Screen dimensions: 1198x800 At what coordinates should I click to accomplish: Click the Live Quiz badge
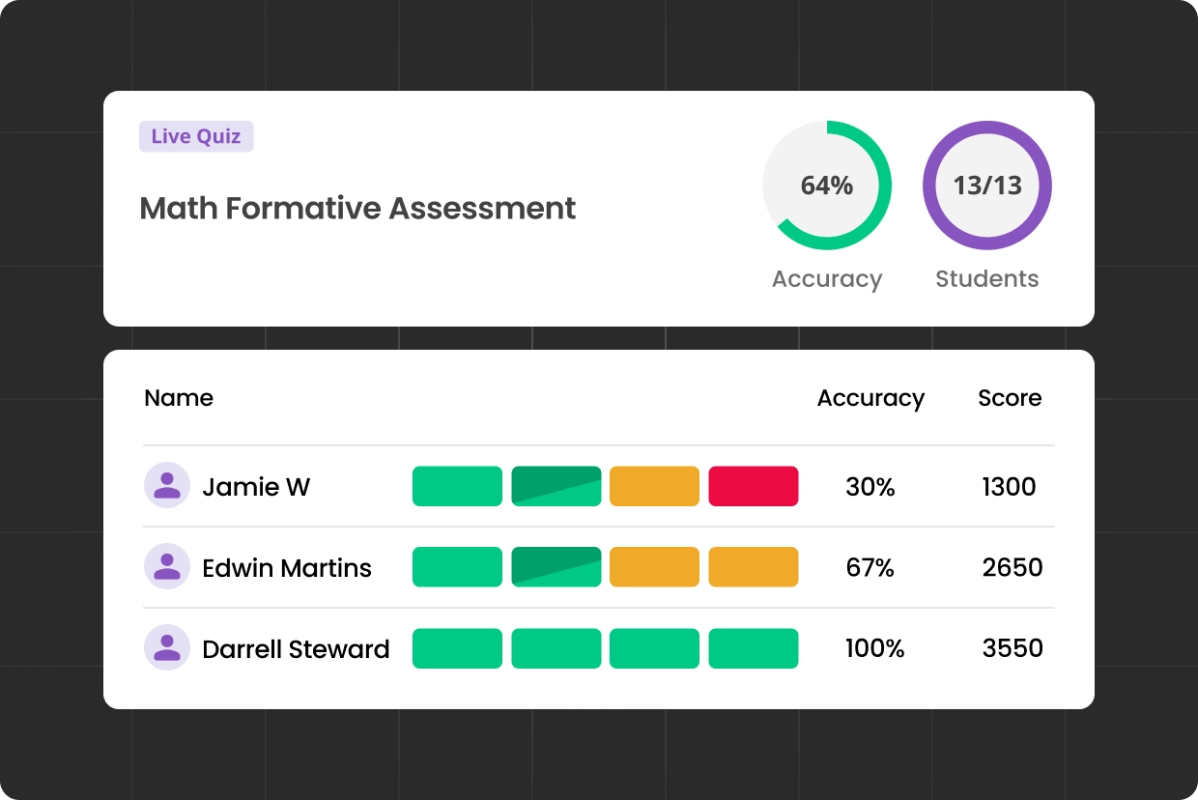pos(196,136)
